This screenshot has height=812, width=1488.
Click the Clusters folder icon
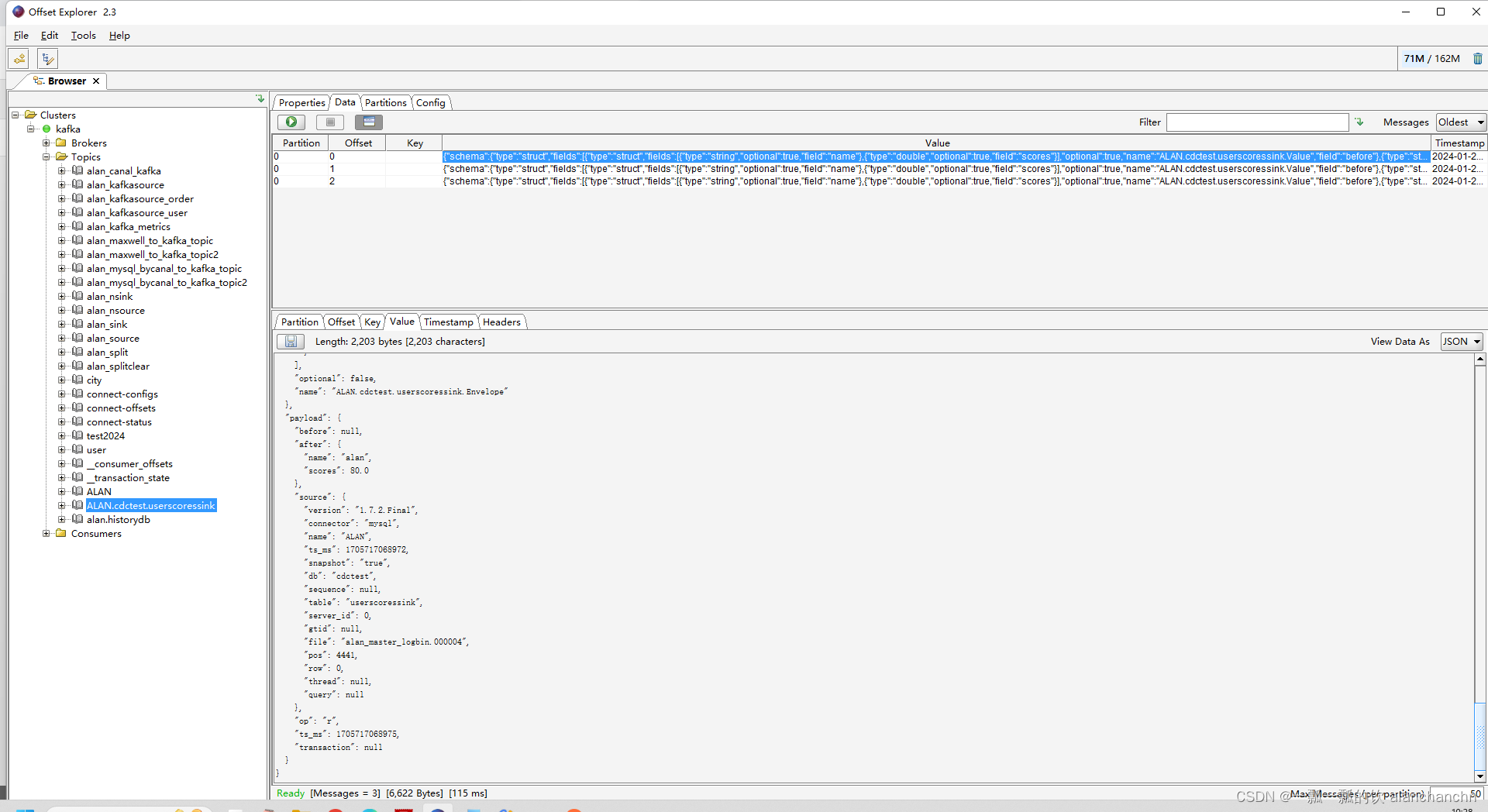30,115
